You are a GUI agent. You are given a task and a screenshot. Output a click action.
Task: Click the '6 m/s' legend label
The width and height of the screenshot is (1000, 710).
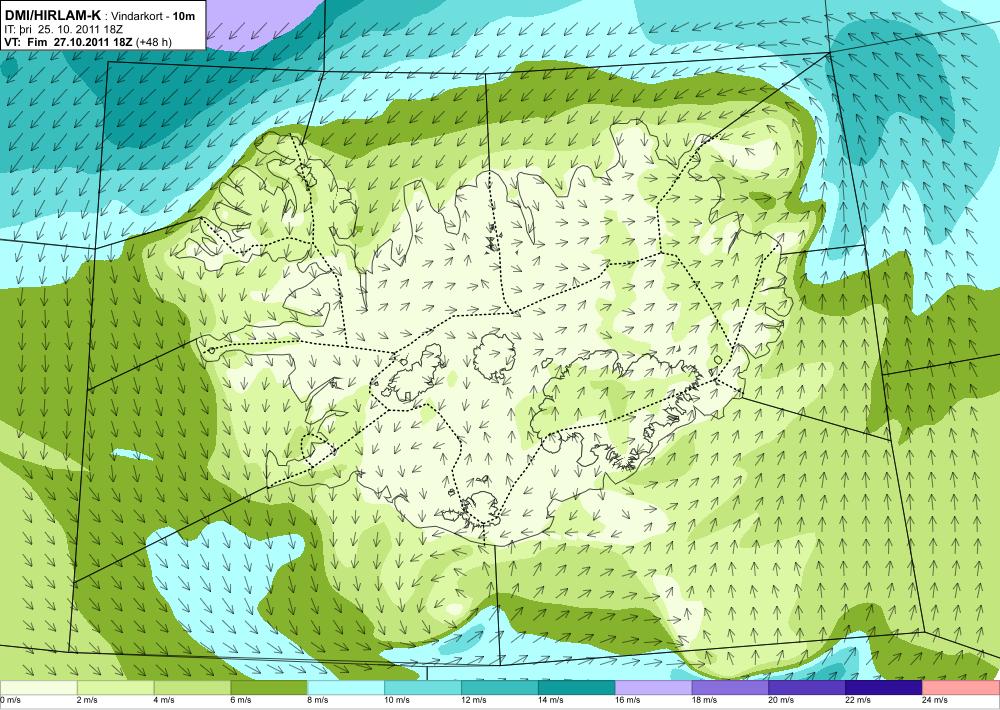(x=242, y=700)
